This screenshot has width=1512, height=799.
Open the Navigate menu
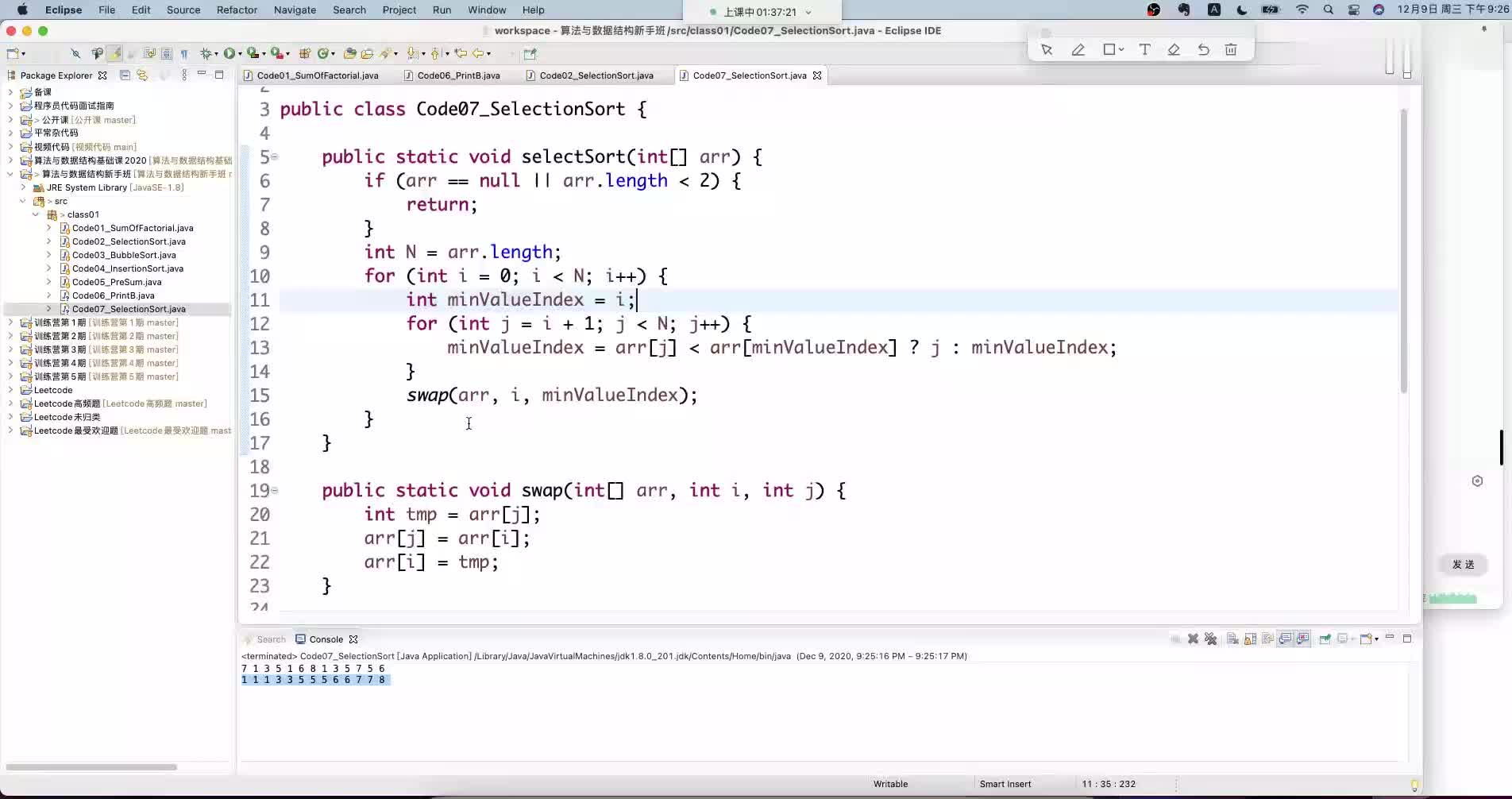click(295, 10)
